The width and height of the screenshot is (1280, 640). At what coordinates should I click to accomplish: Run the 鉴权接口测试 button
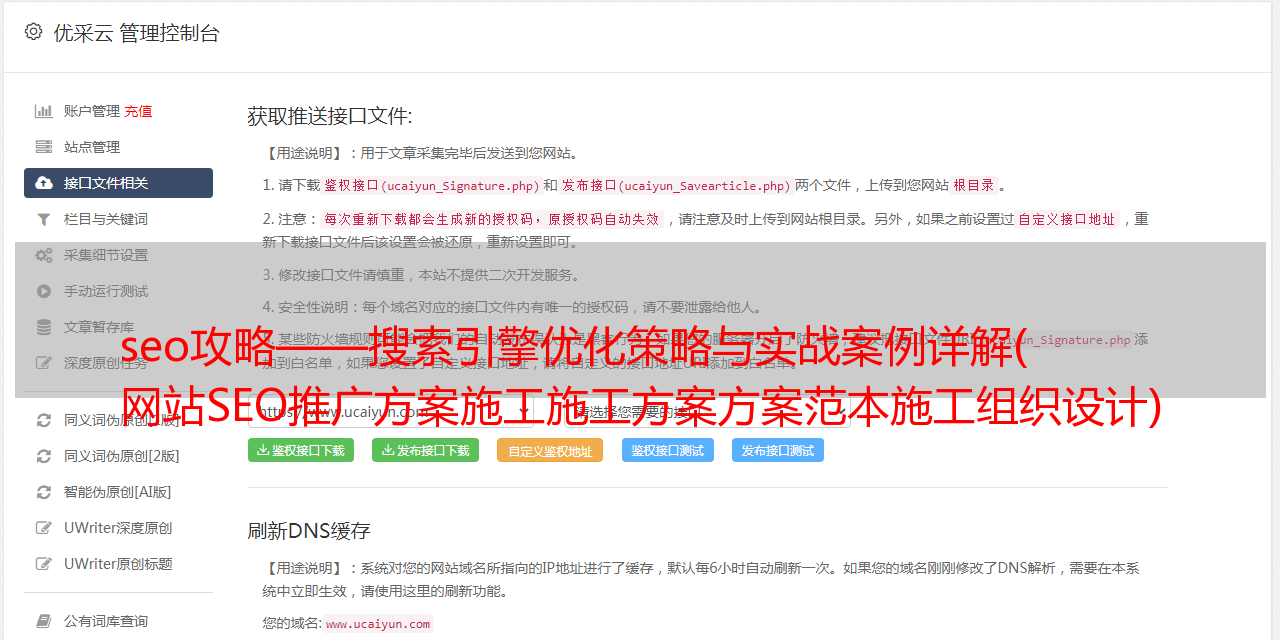tap(668, 450)
